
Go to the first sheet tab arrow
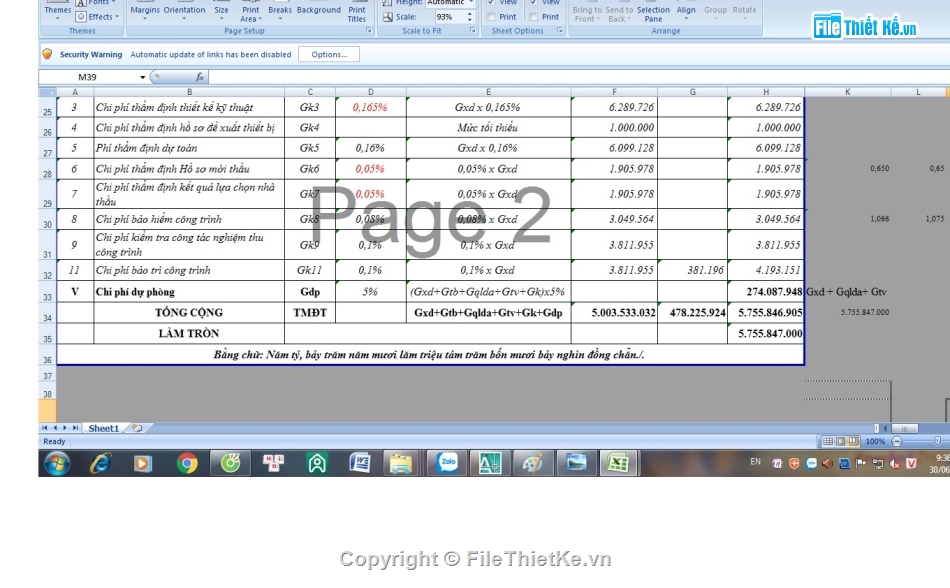point(45,428)
